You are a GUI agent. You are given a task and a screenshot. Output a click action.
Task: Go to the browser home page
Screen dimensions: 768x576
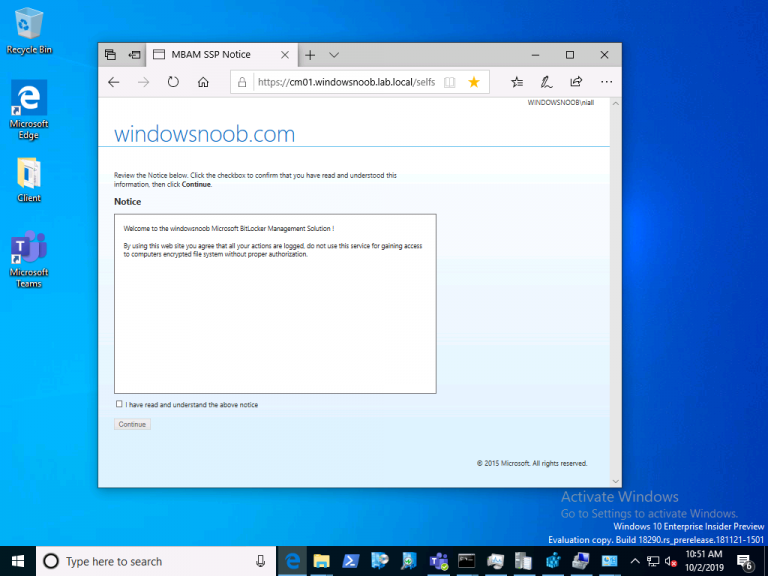(x=203, y=82)
